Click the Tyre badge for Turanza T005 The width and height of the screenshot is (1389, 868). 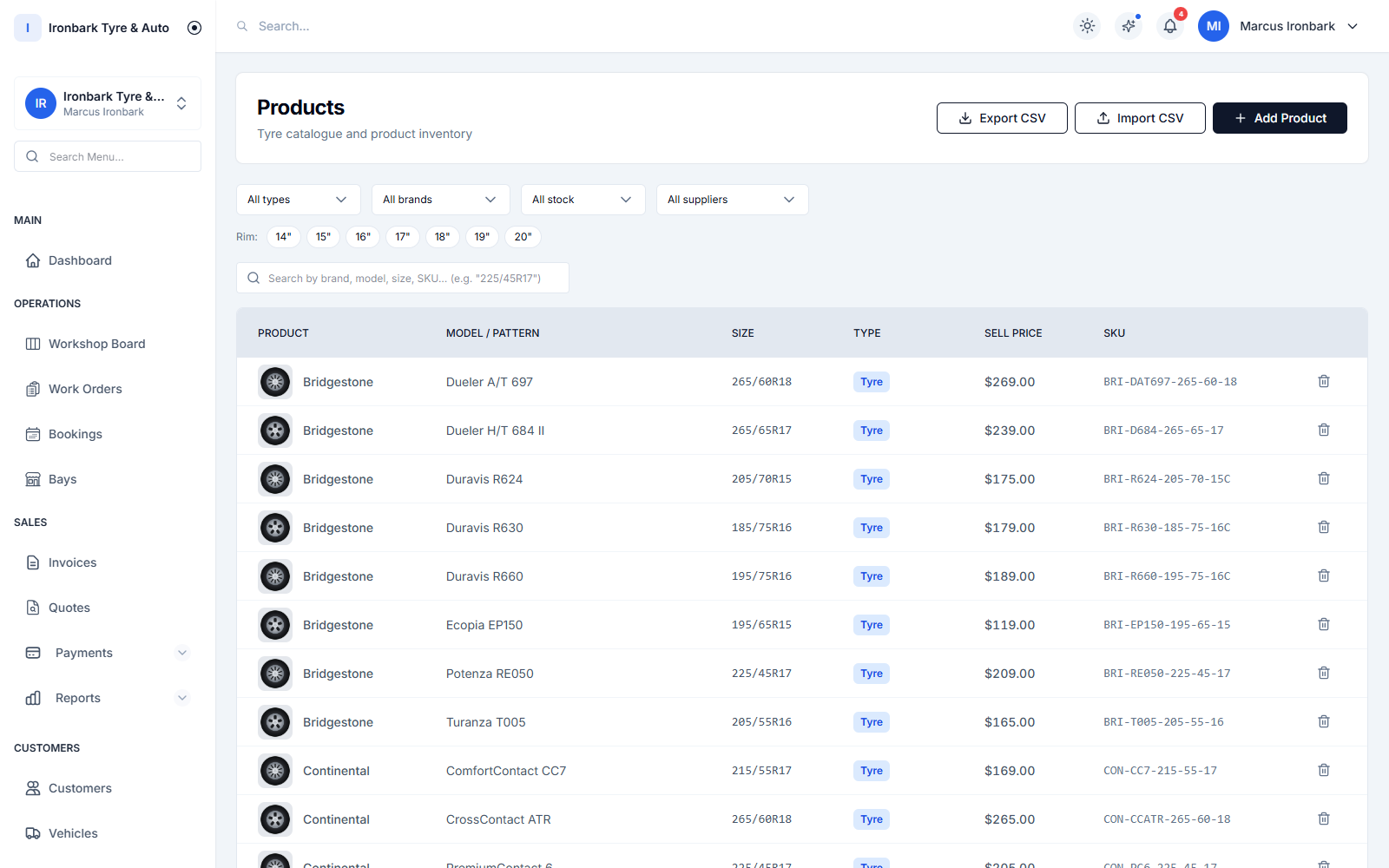[872, 722]
